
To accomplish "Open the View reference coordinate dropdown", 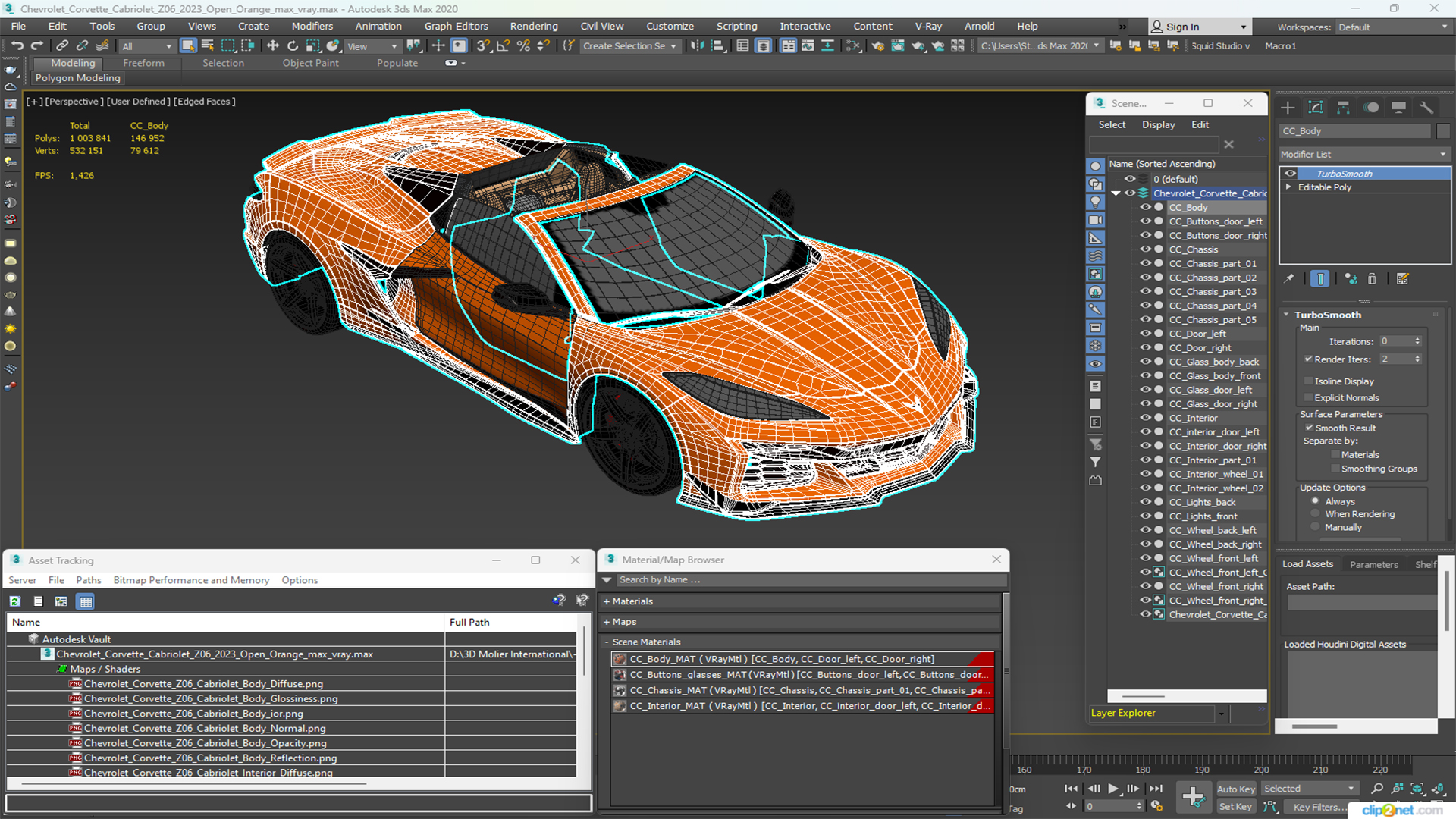I will point(372,46).
